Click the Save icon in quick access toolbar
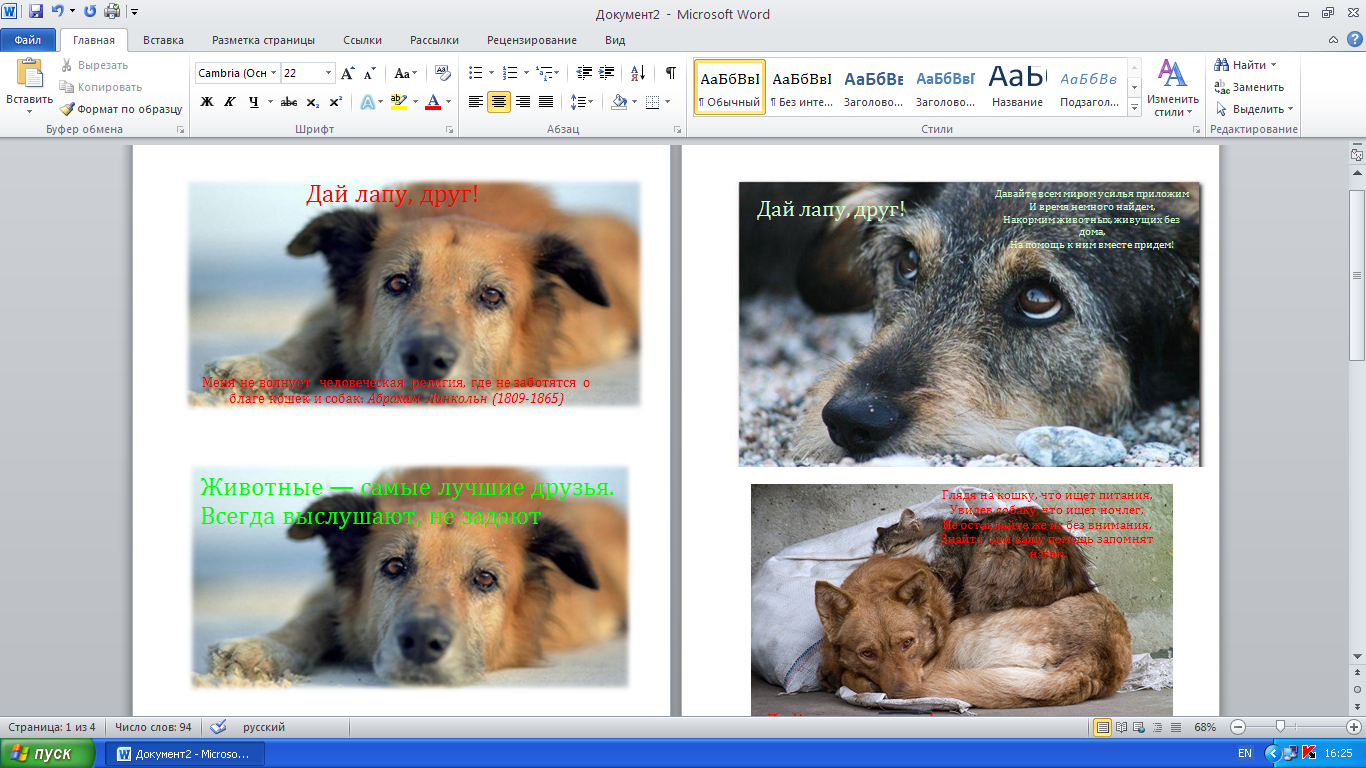The width and height of the screenshot is (1366, 768). coord(36,12)
